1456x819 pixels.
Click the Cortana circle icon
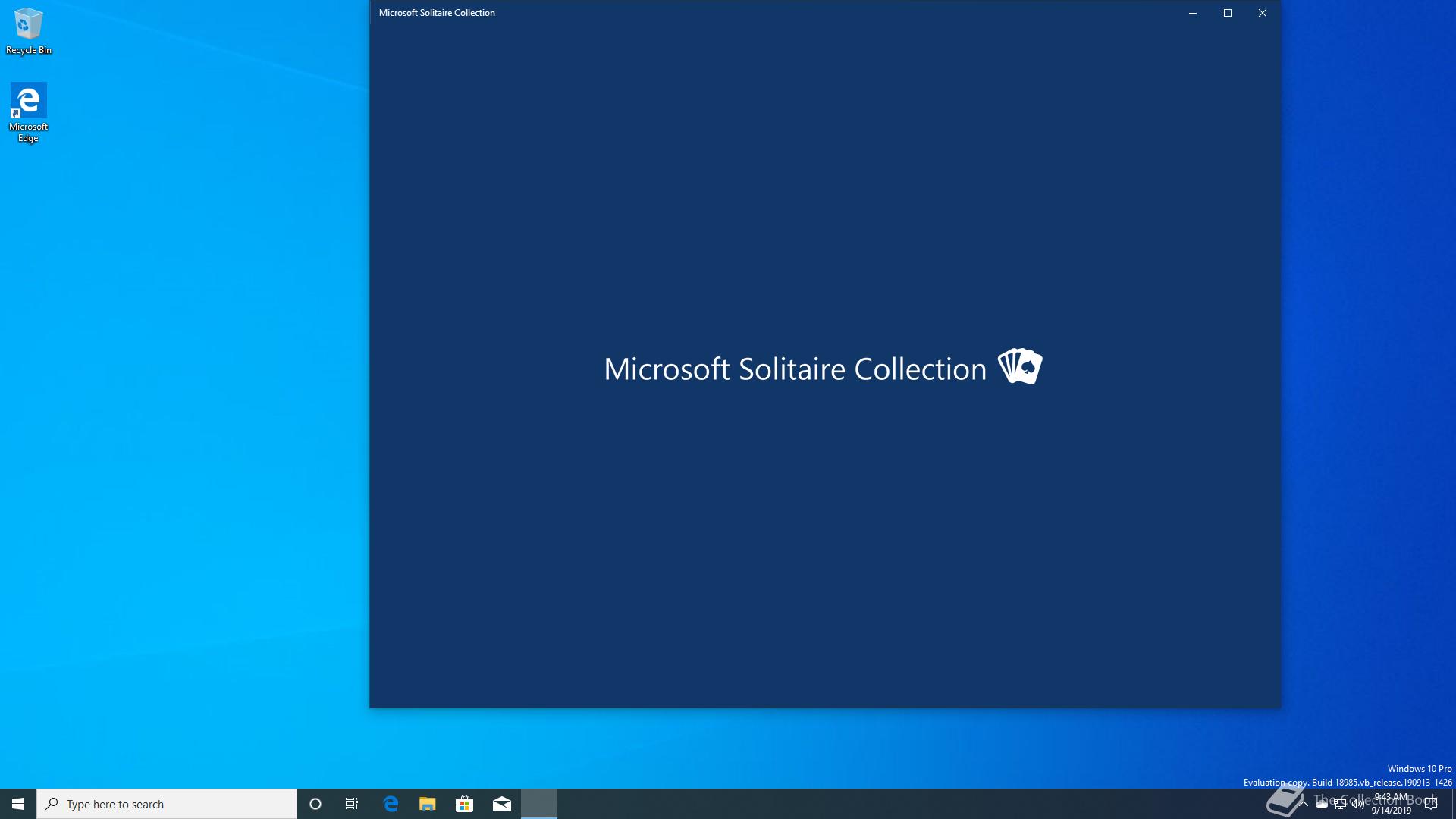pos(315,804)
